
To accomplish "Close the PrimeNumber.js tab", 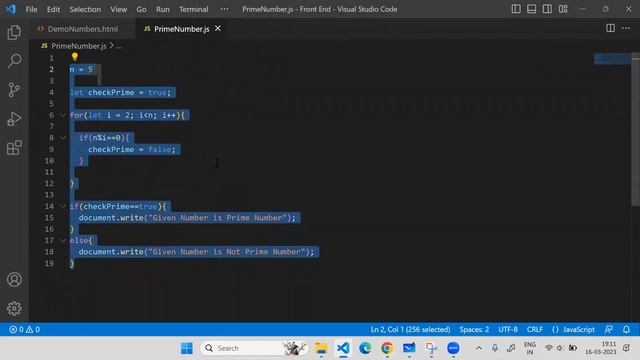I will [218, 29].
